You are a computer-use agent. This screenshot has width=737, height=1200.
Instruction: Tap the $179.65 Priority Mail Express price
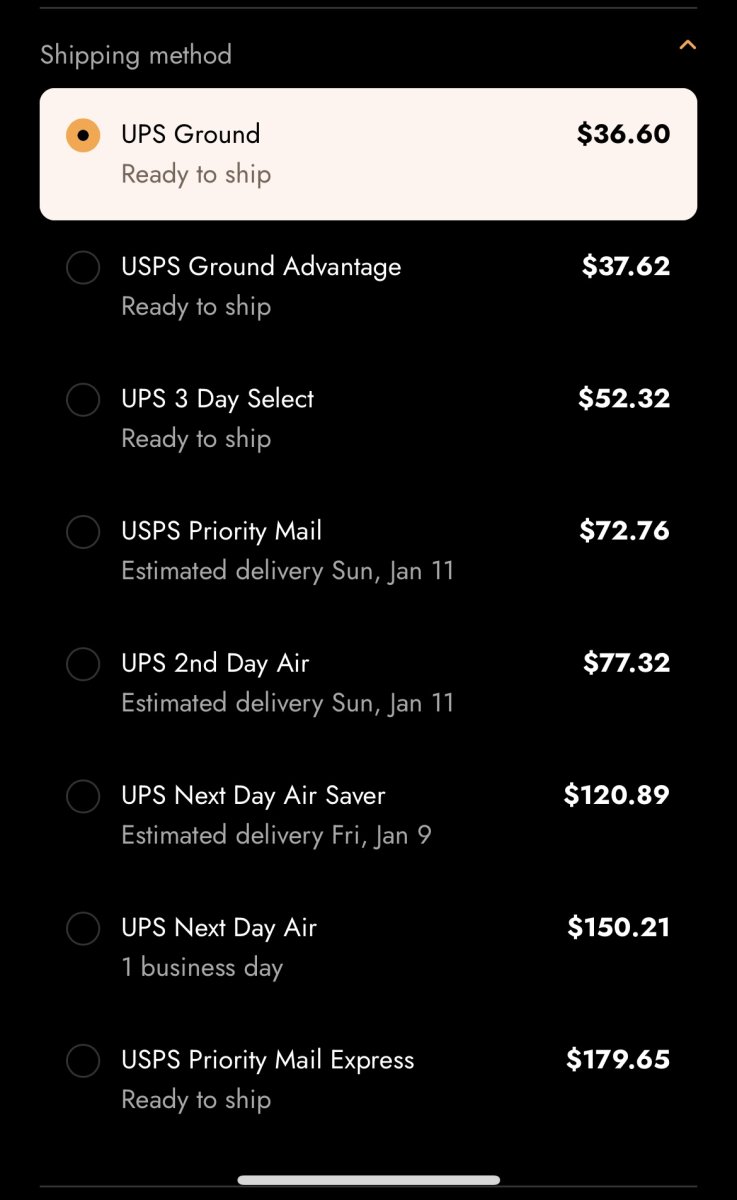coord(618,1059)
